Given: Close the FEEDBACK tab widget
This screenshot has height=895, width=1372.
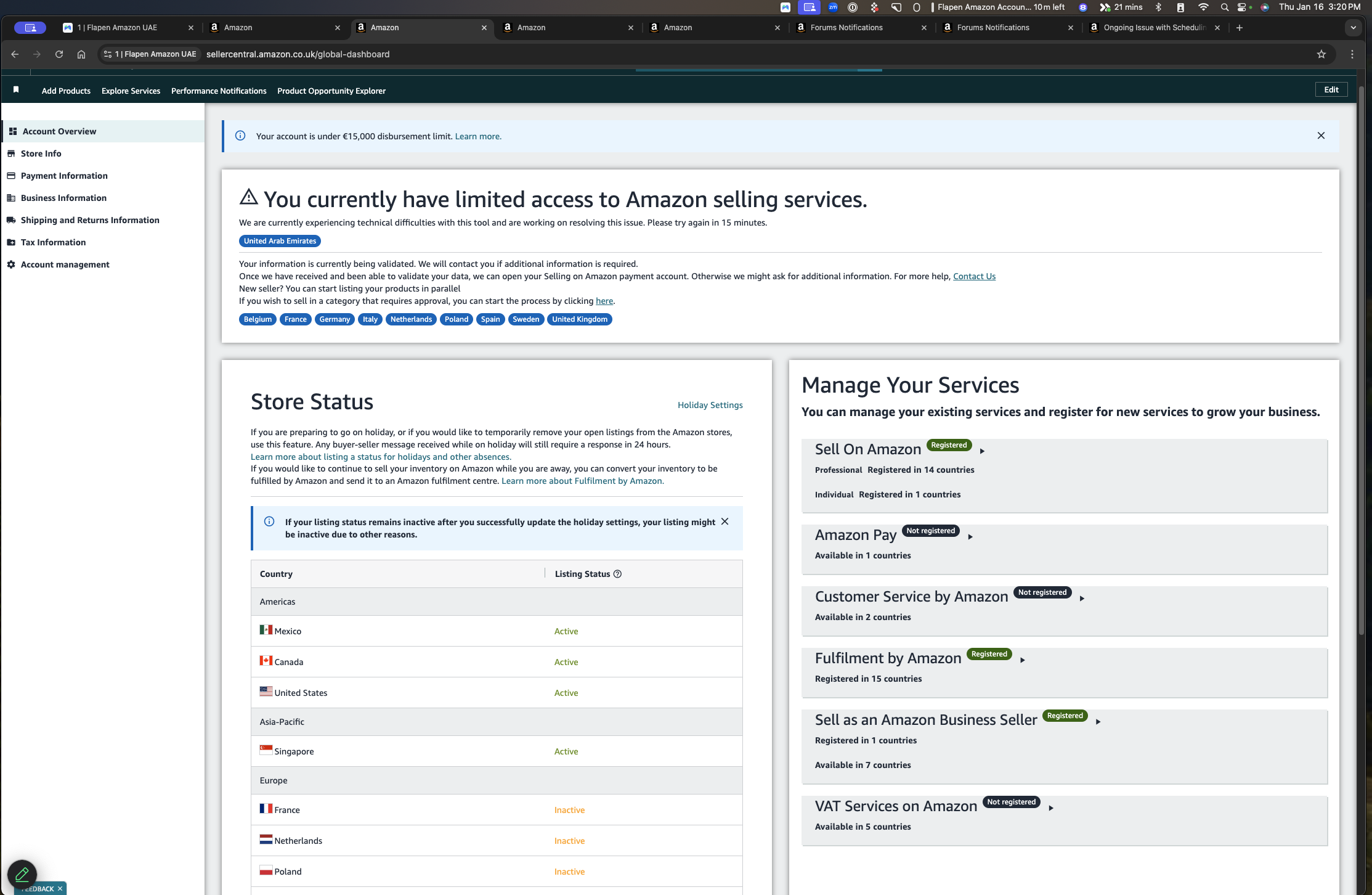Looking at the screenshot, I should [x=60, y=888].
